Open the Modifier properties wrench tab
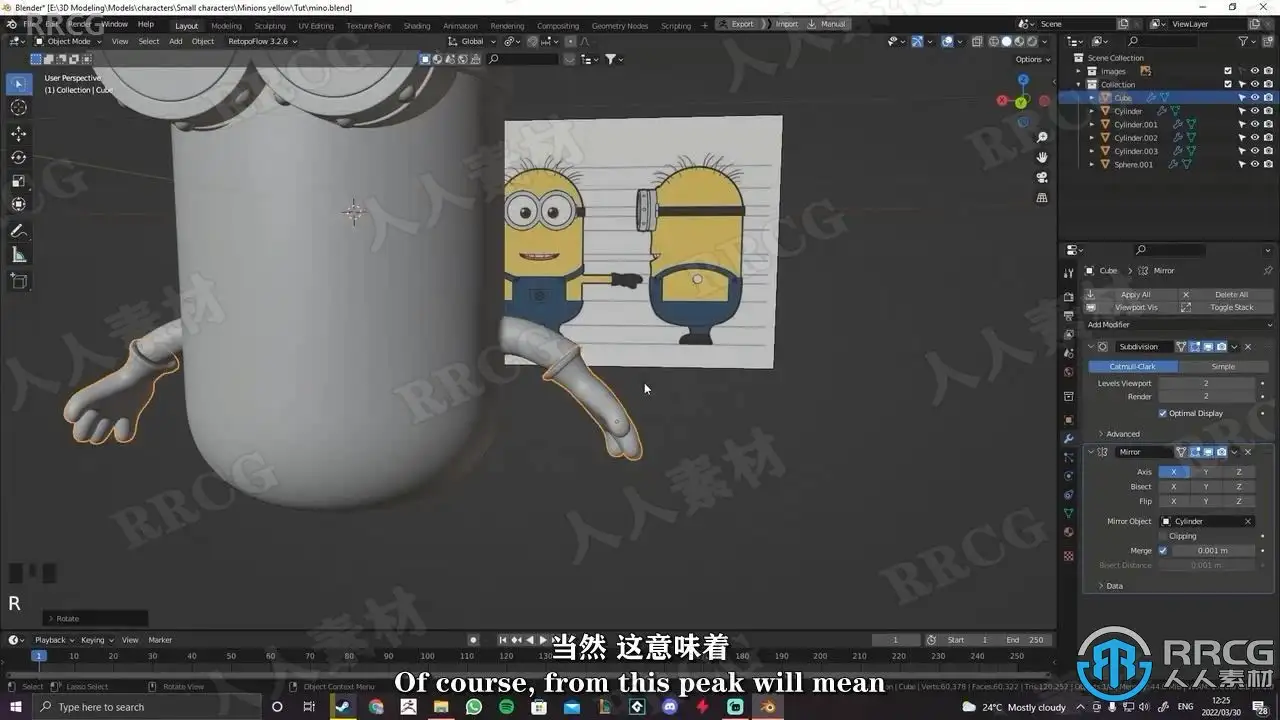 click(x=1068, y=439)
